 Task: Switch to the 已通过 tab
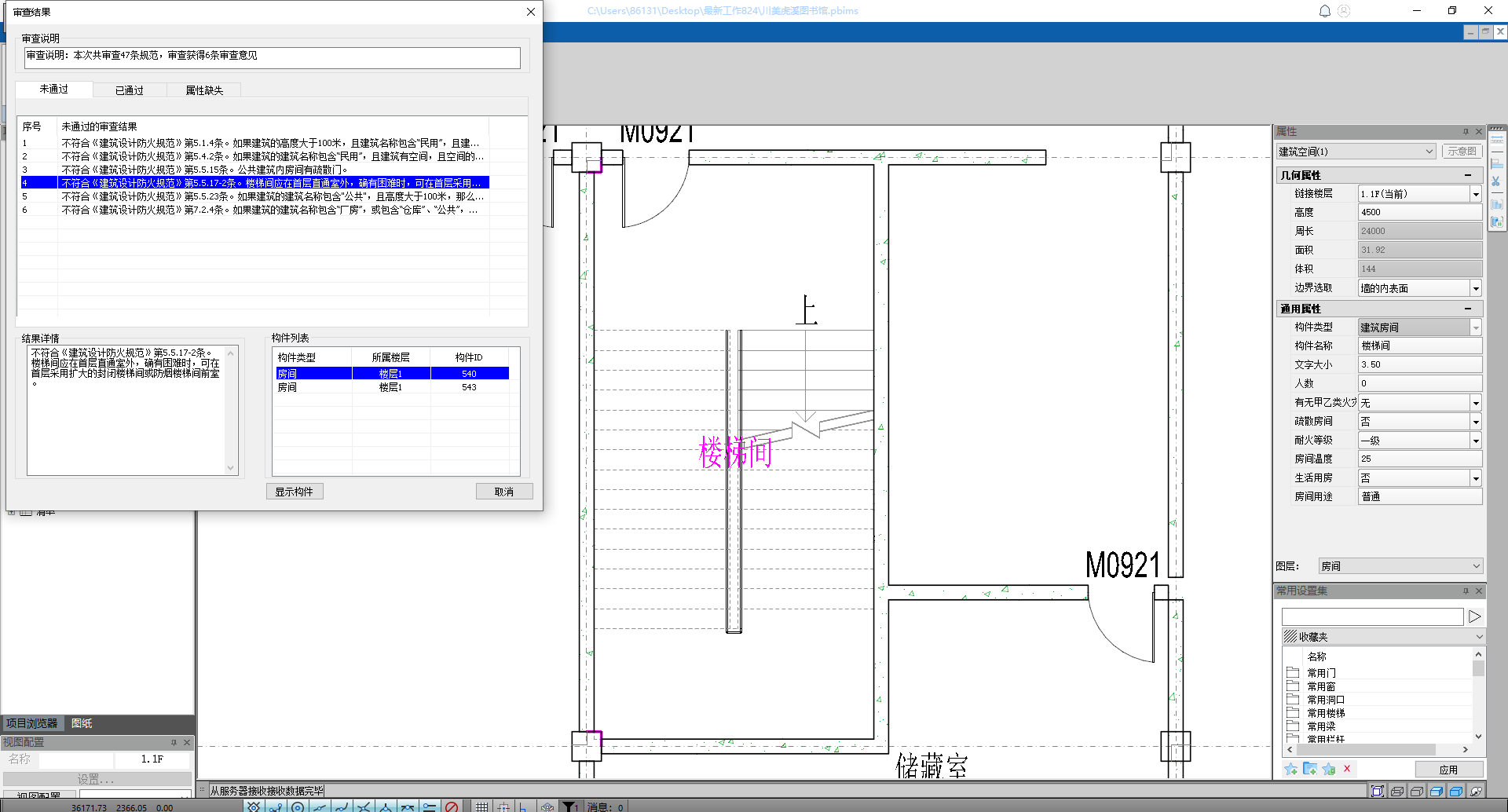130,90
